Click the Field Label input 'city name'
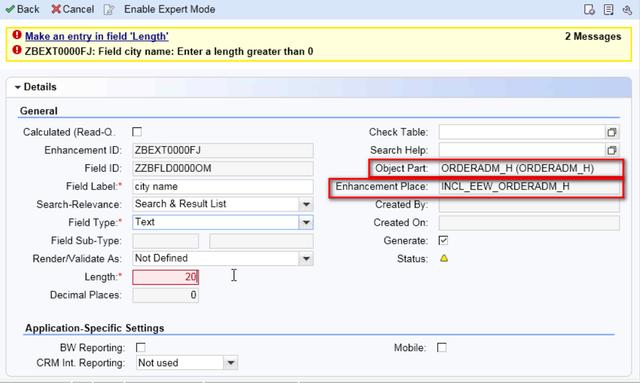Screen dimensions: 640x383 click(223, 187)
